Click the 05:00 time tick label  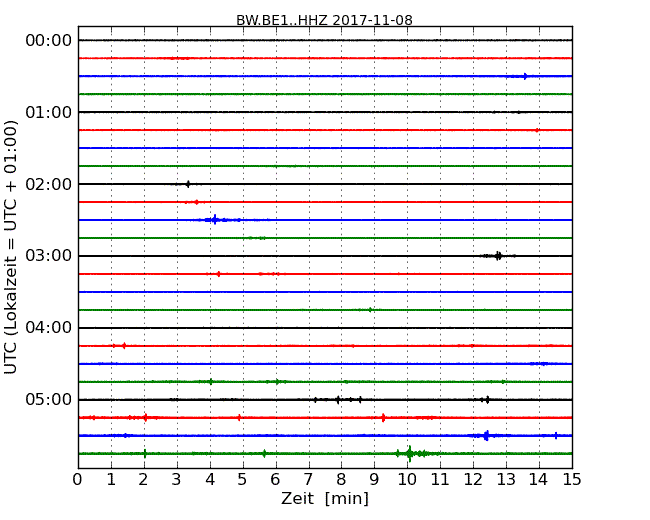pos(49,399)
